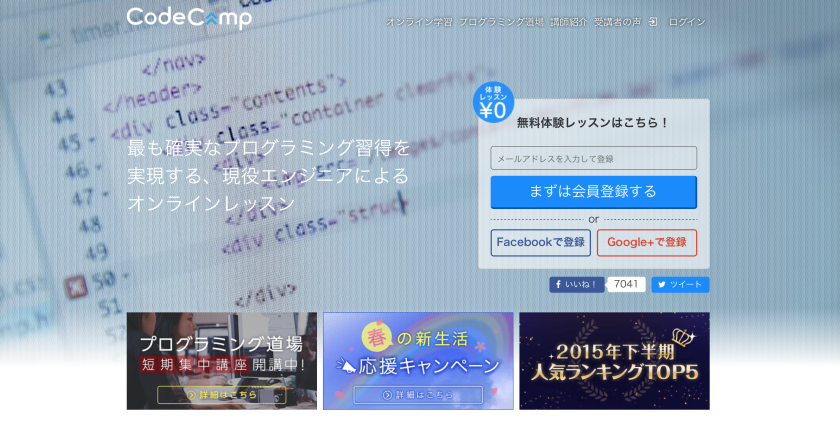Register using the Google+で登録 button

click(x=647, y=242)
